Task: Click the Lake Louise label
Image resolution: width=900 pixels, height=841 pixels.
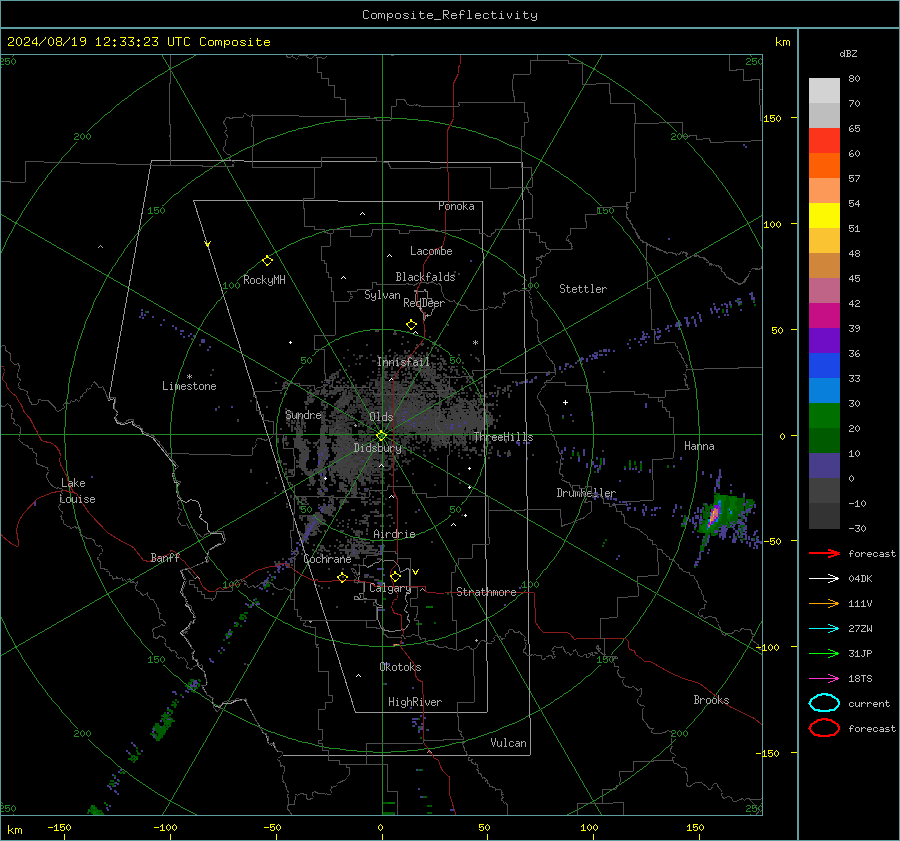Action: click(77, 491)
